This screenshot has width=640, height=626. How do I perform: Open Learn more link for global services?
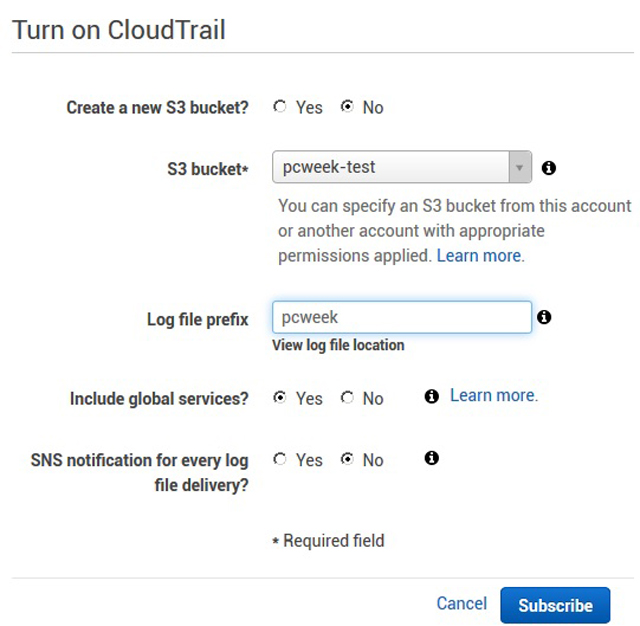coord(494,395)
